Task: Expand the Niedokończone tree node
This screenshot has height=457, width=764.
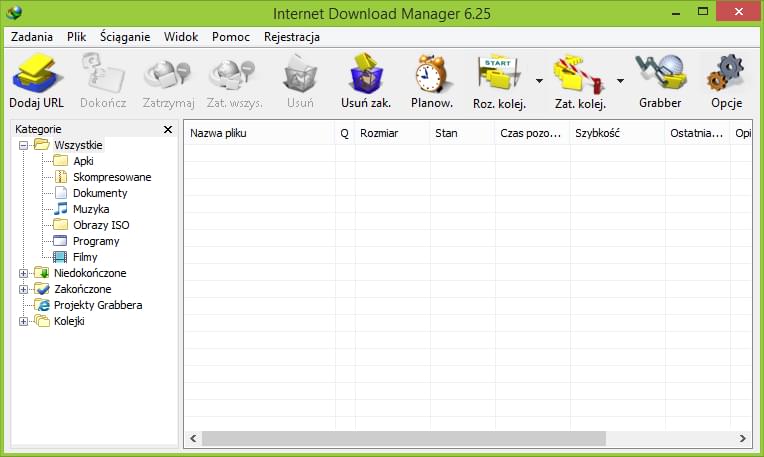Action: 24,273
